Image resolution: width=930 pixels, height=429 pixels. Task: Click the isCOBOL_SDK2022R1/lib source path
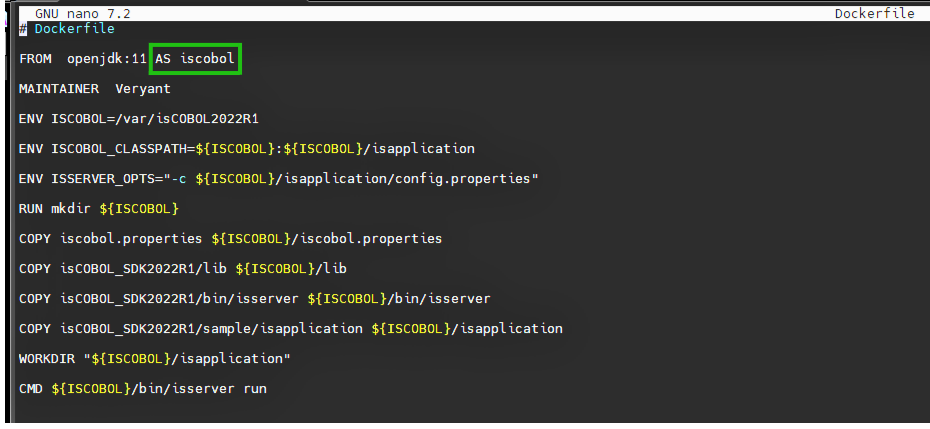tap(147, 269)
